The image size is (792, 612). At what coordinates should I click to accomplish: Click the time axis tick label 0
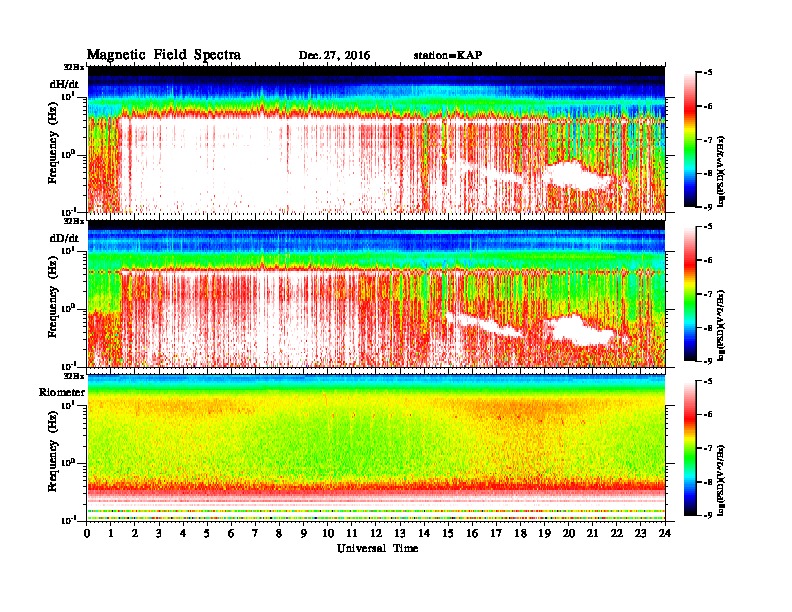(87, 533)
